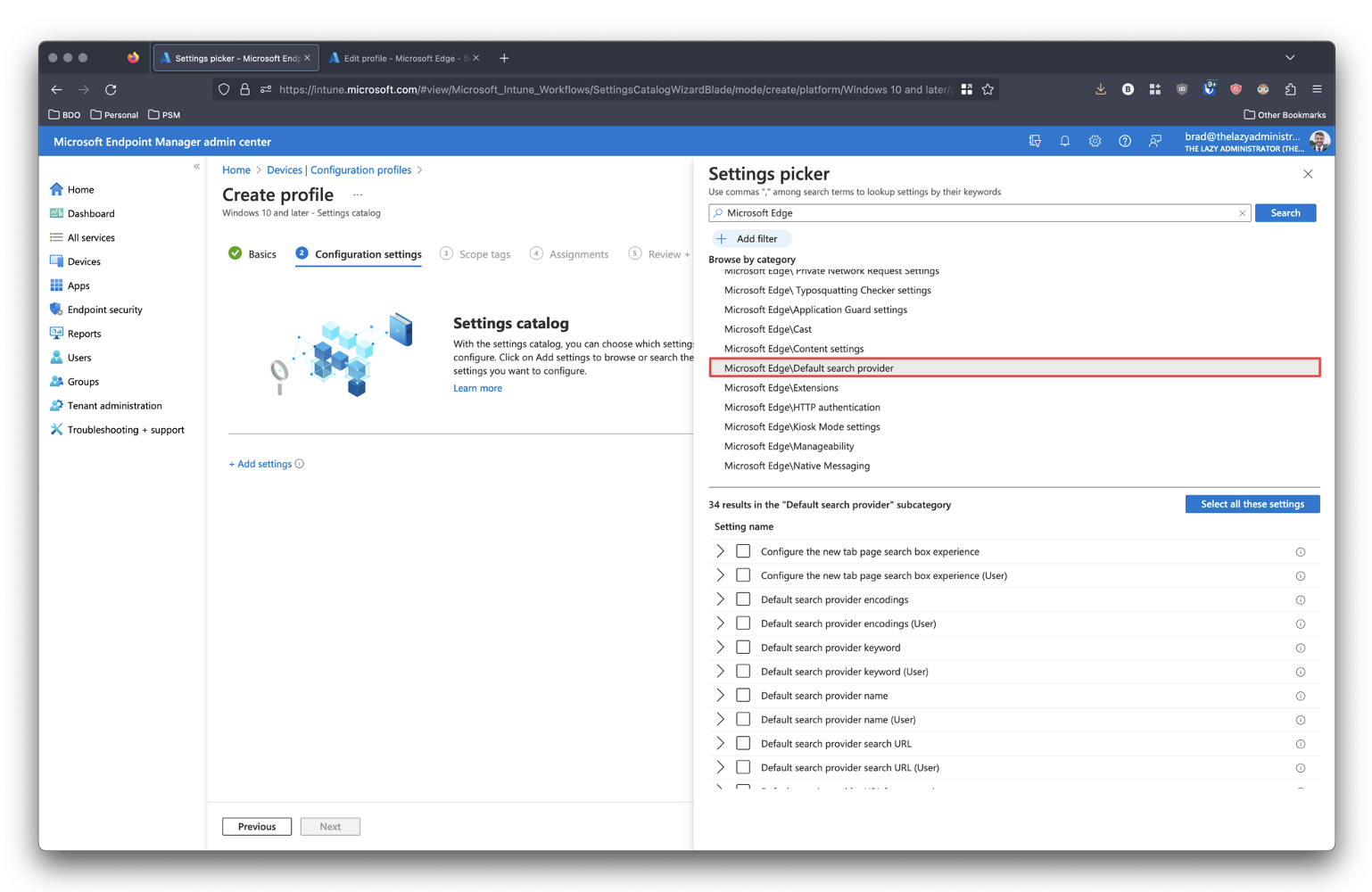Screen dimensions: 1372x892
Task: Expand Default search provider search URL (User) row
Action: coord(721,767)
